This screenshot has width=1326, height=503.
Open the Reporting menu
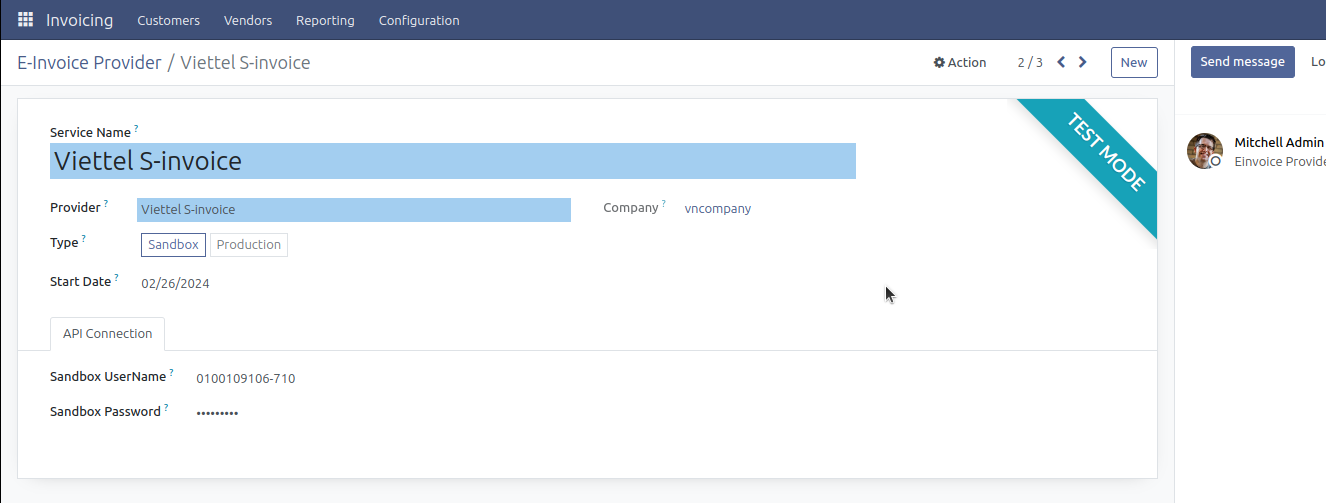(x=325, y=20)
